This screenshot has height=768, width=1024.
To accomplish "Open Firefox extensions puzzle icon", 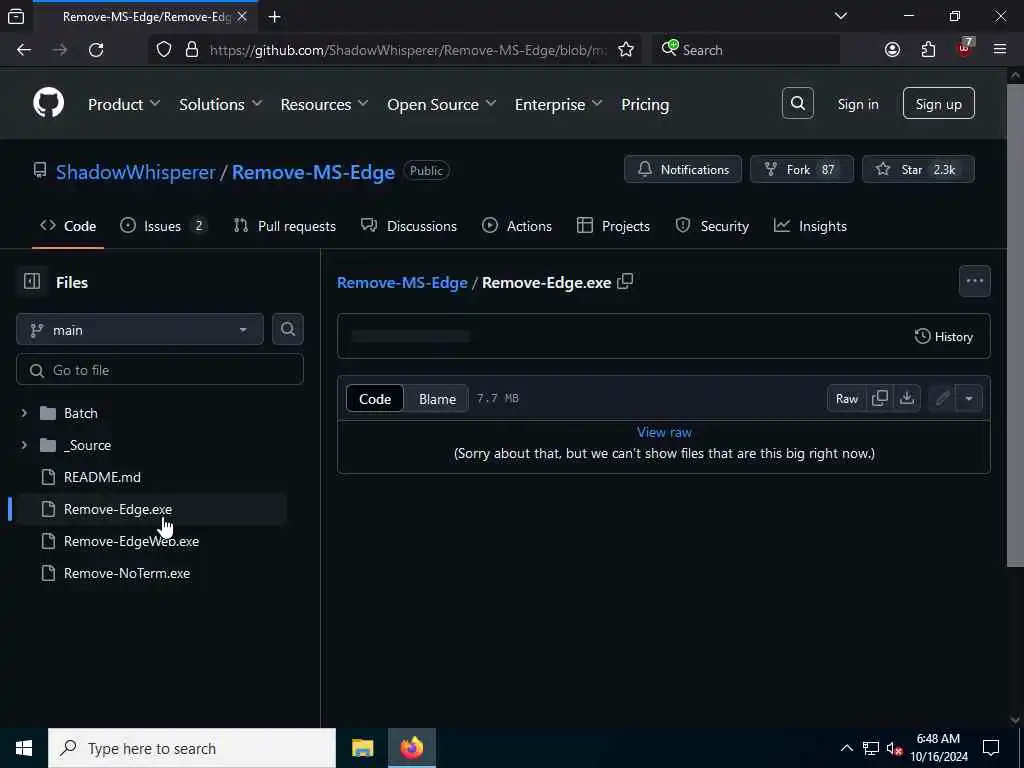I will (x=928, y=50).
